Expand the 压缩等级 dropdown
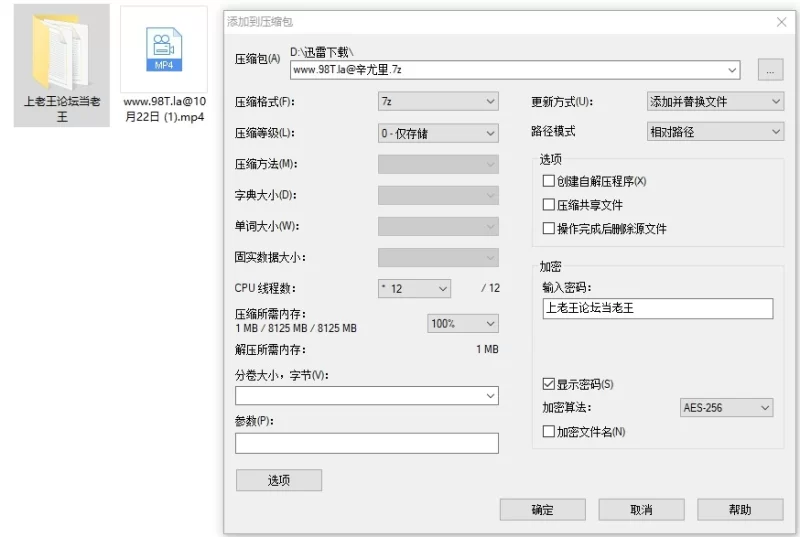The height and width of the screenshot is (537, 800). tap(438, 133)
